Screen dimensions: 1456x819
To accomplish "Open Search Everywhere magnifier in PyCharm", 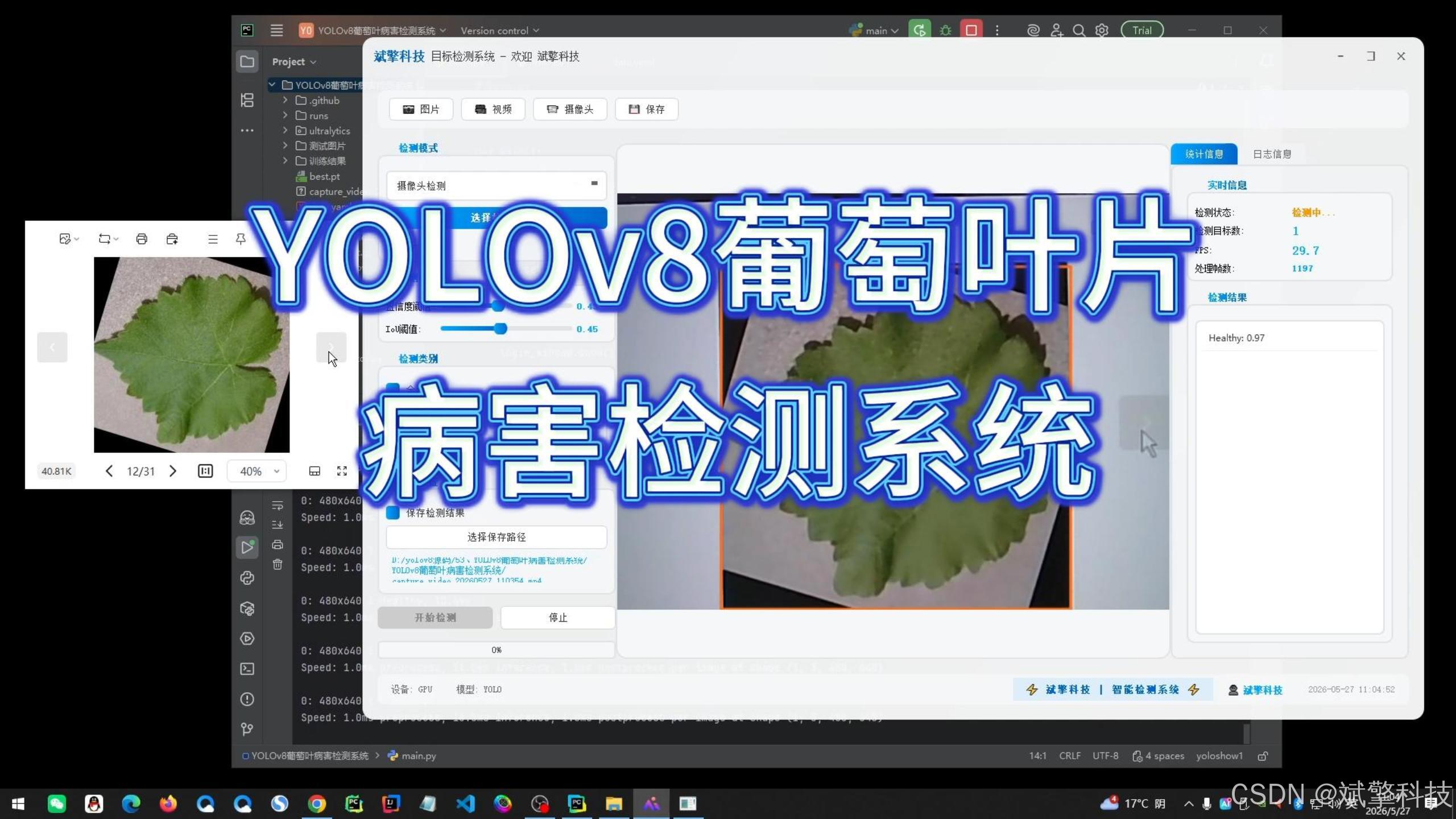I will (x=1078, y=30).
